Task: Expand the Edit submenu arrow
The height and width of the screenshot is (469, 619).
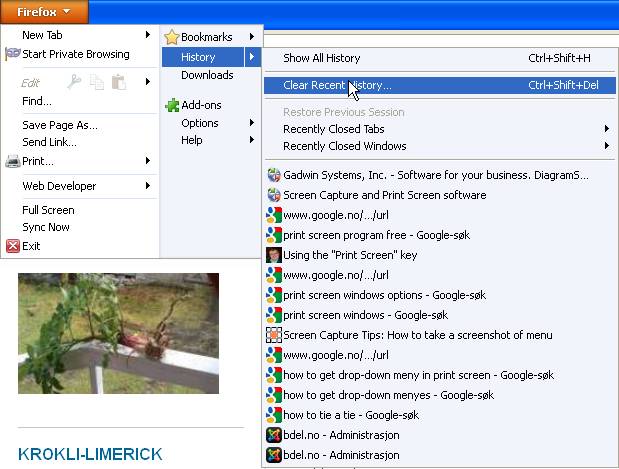Action: (148, 82)
